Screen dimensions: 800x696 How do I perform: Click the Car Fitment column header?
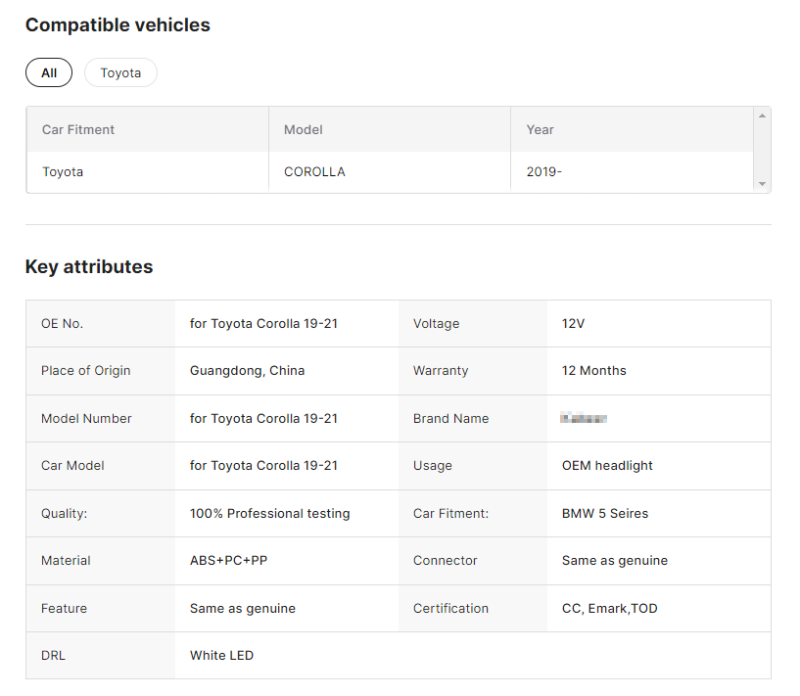click(78, 130)
